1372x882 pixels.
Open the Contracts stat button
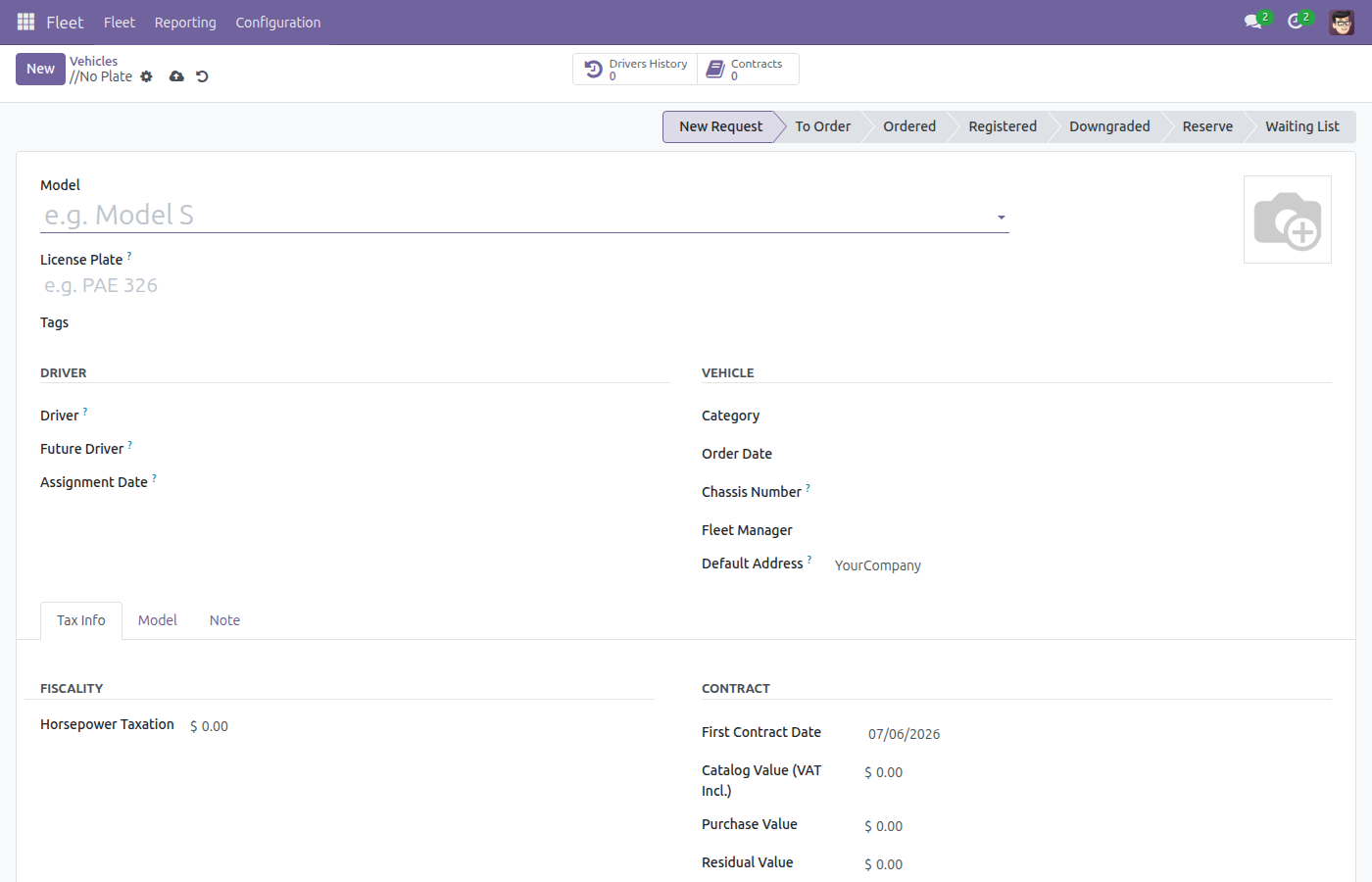tap(748, 70)
